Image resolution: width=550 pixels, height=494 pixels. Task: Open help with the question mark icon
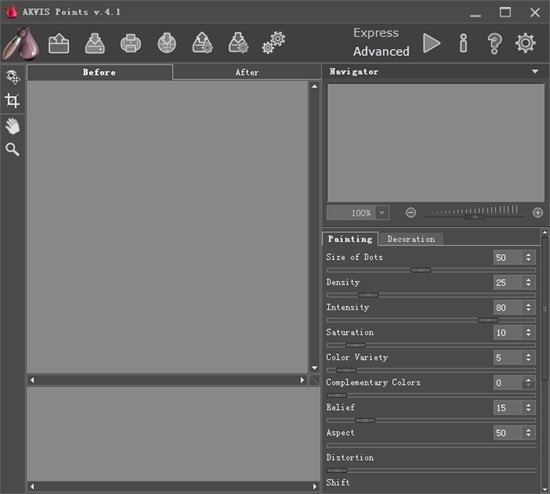(495, 44)
